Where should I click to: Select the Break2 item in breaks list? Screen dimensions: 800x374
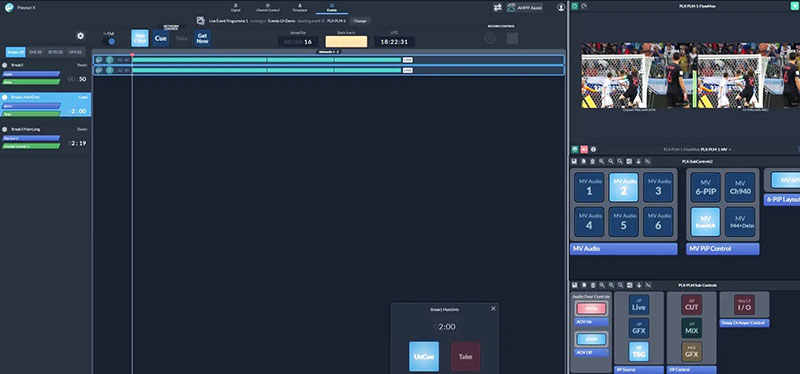click(x=45, y=73)
